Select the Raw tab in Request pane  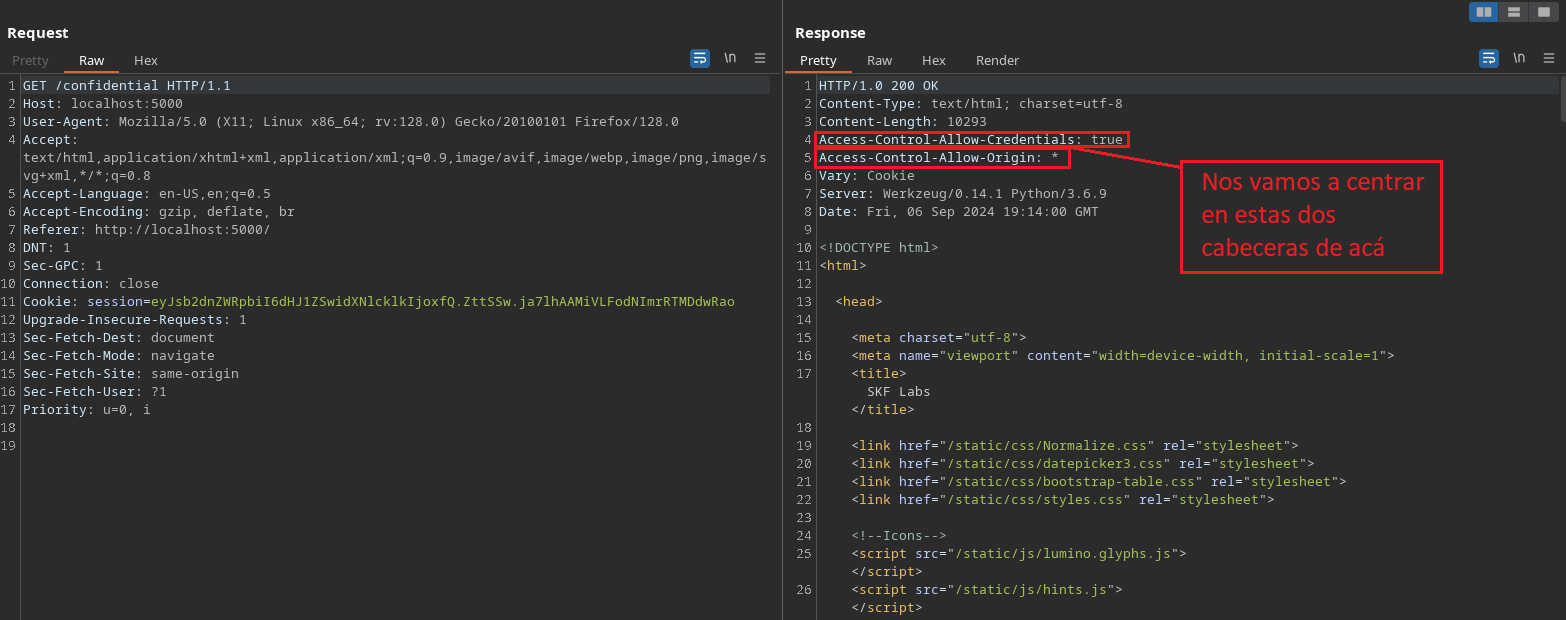[x=91, y=60]
